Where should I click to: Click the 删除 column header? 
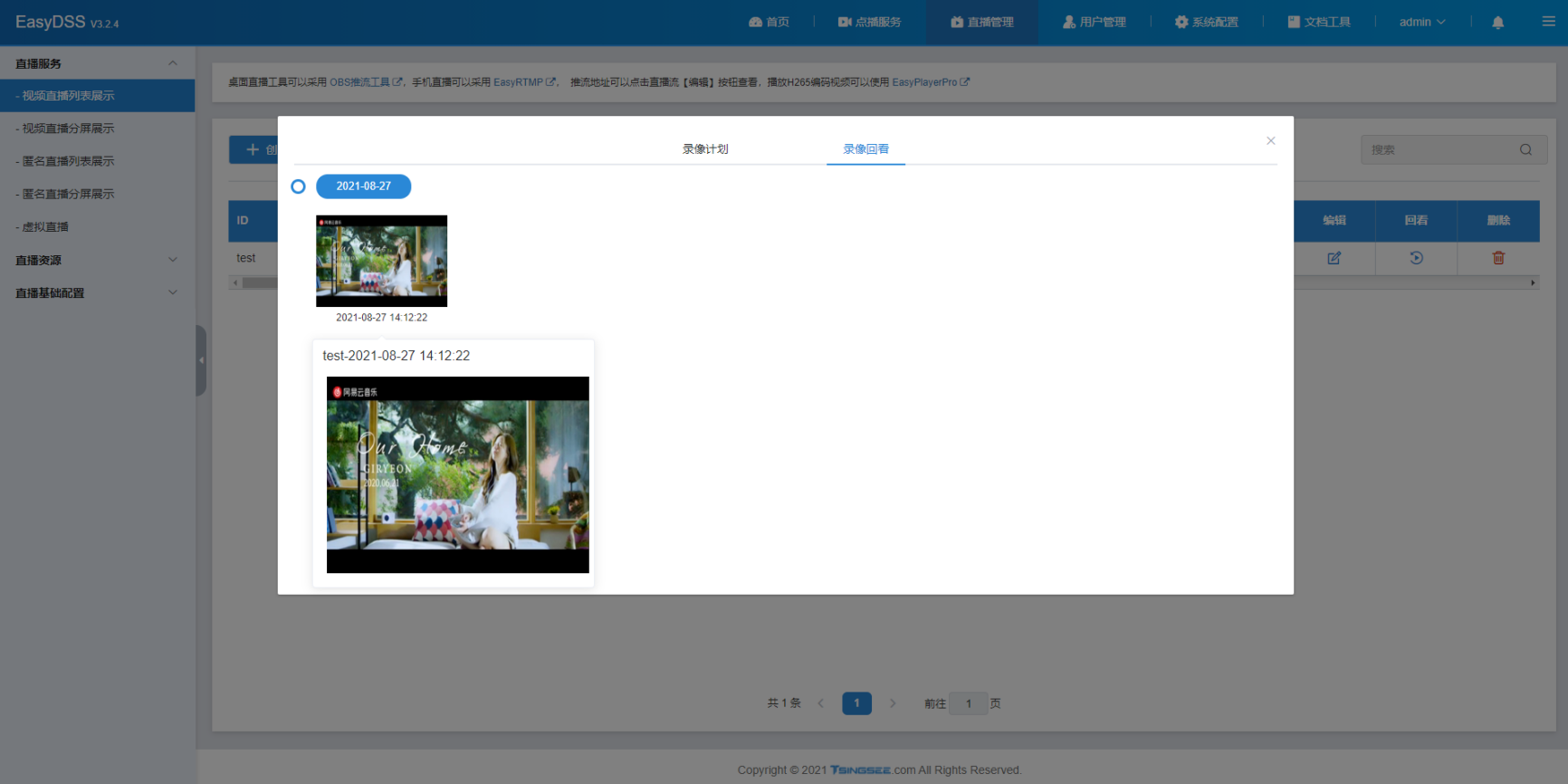point(1498,221)
